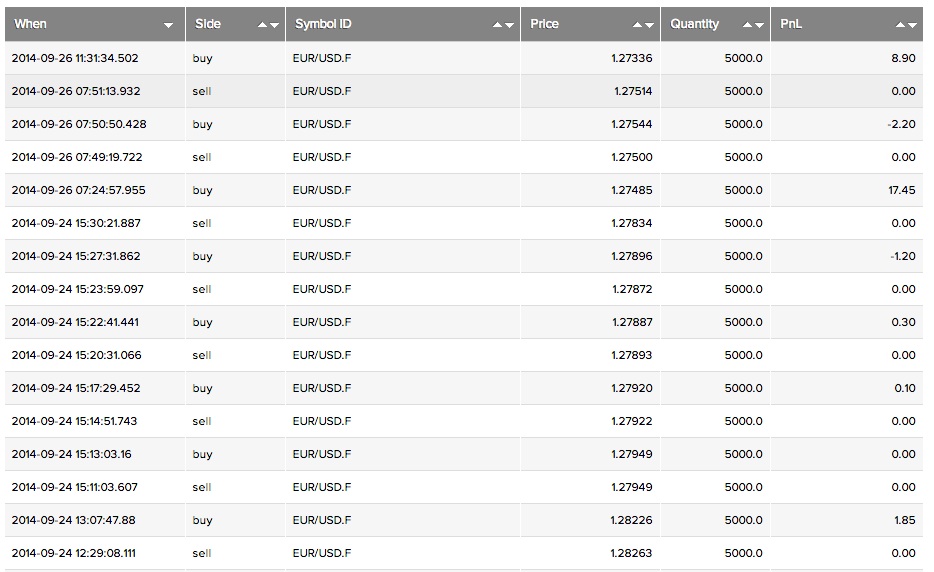
Task: Sort Quantity descending via down arrow
Action: click(759, 25)
